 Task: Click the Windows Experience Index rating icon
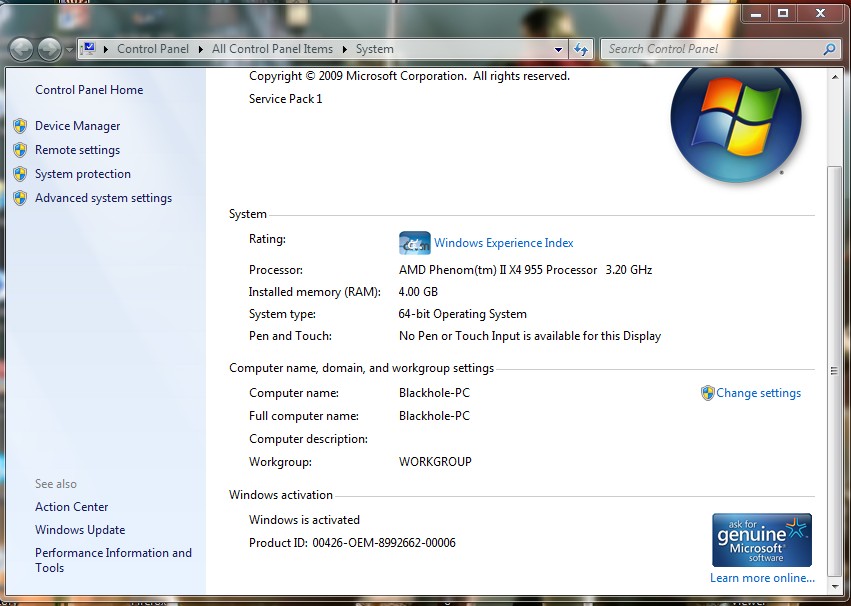point(415,243)
